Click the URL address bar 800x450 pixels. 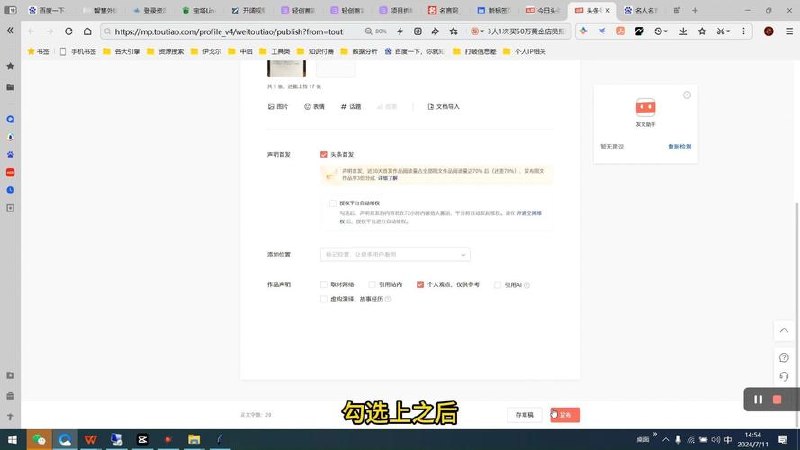point(229,32)
